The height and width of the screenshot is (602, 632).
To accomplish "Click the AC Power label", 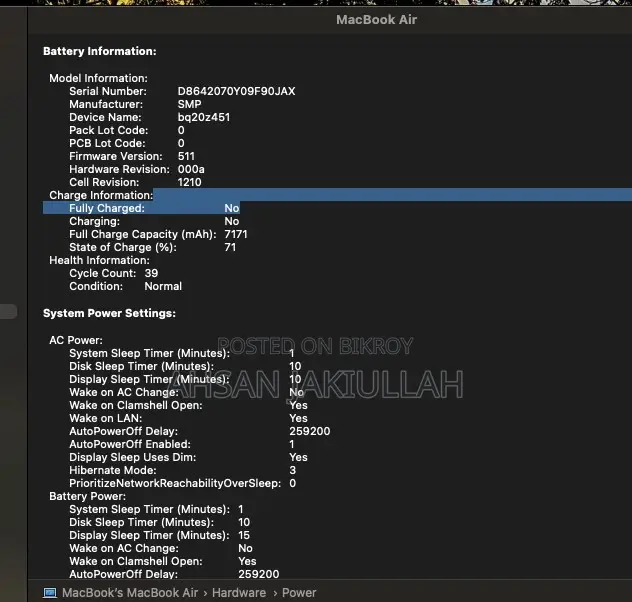I will click(76, 340).
